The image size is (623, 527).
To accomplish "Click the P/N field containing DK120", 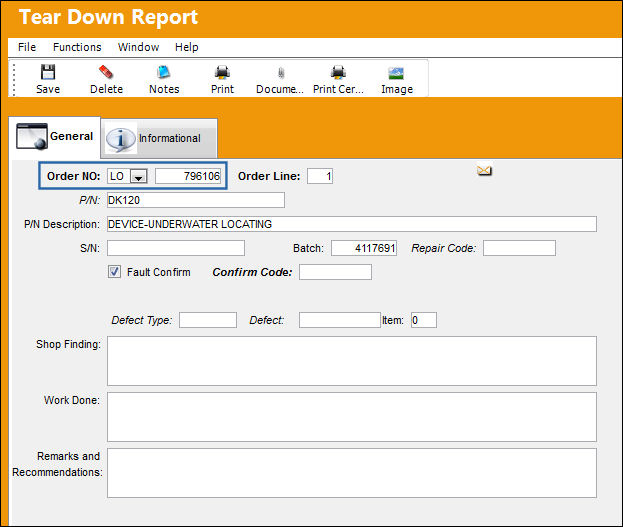I will coord(196,200).
